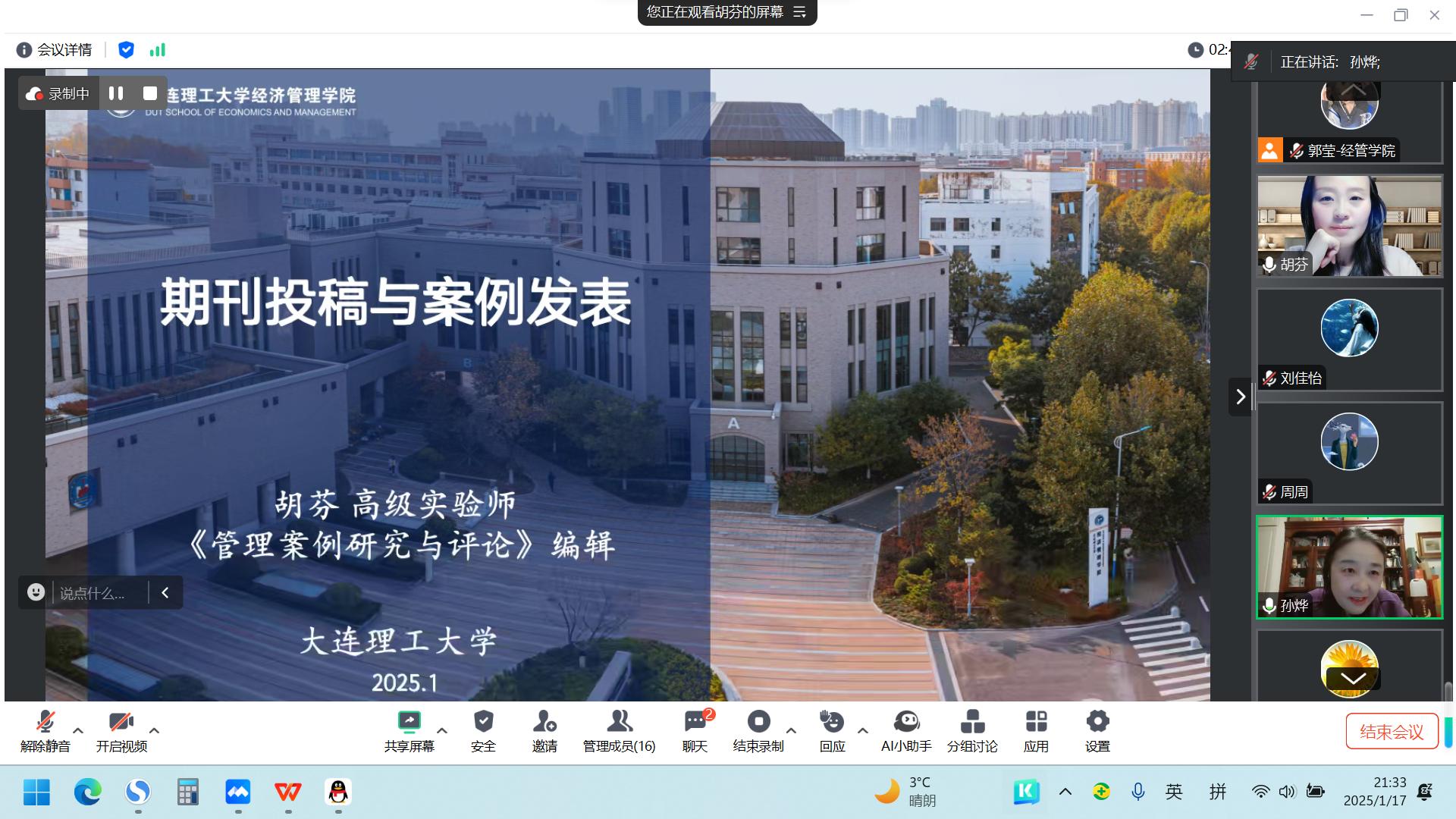The height and width of the screenshot is (819, 1456).
Task: Click the 邀请 invite icon
Action: pyautogui.click(x=544, y=722)
